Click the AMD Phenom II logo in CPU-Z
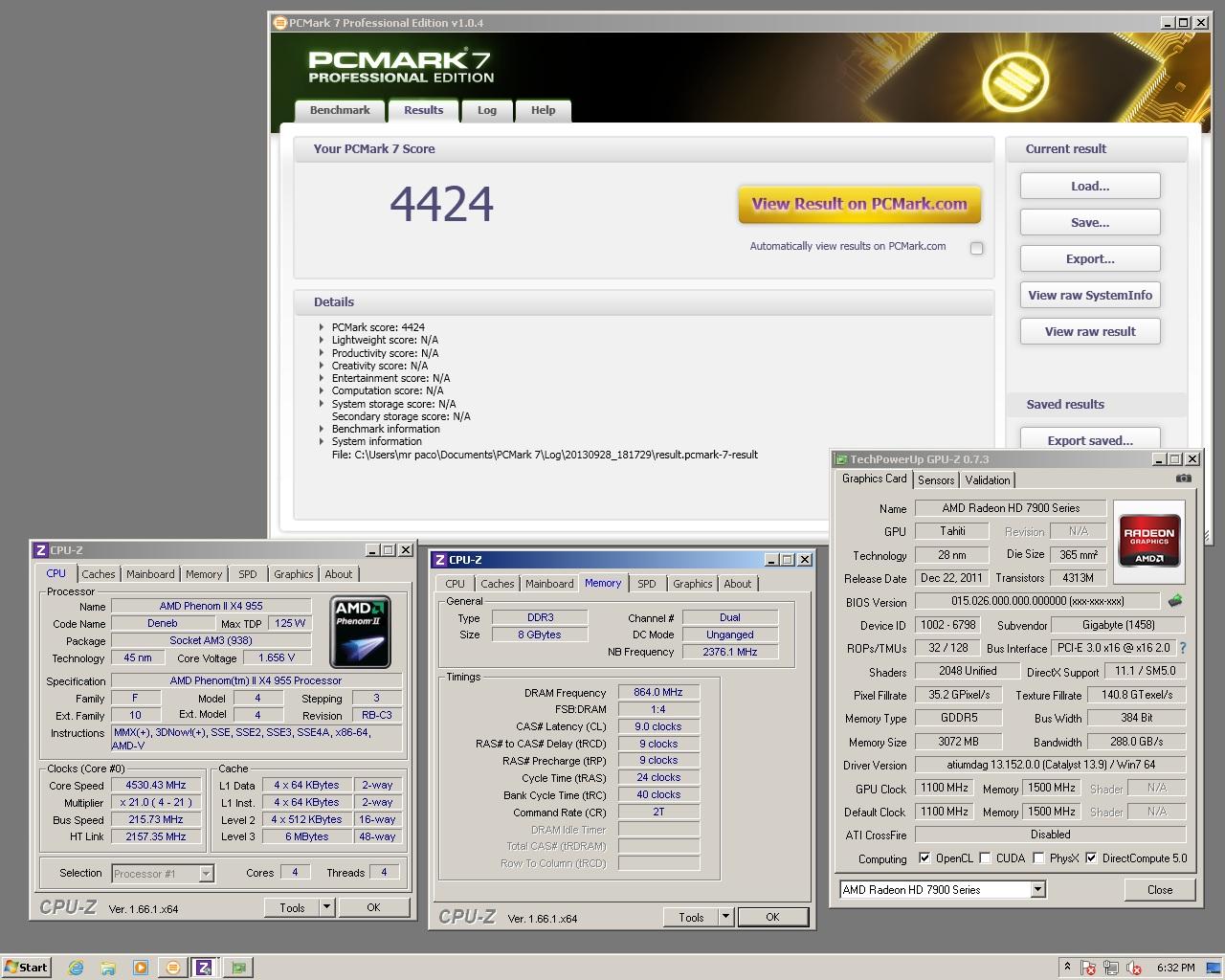 pyautogui.click(x=360, y=632)
